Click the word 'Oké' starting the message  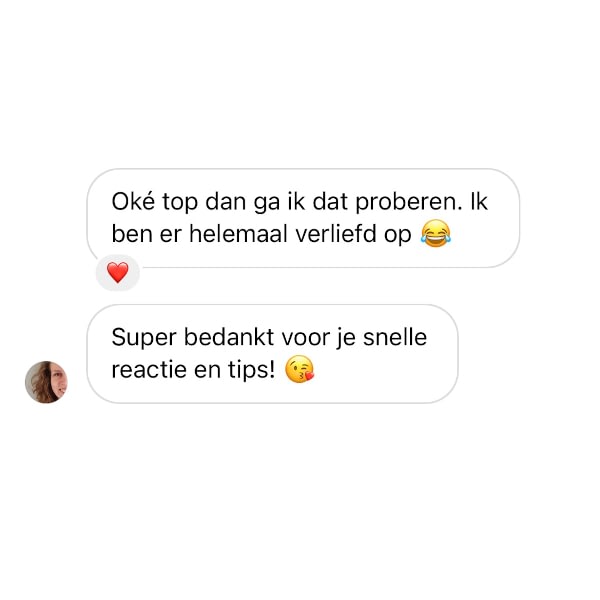133,201
